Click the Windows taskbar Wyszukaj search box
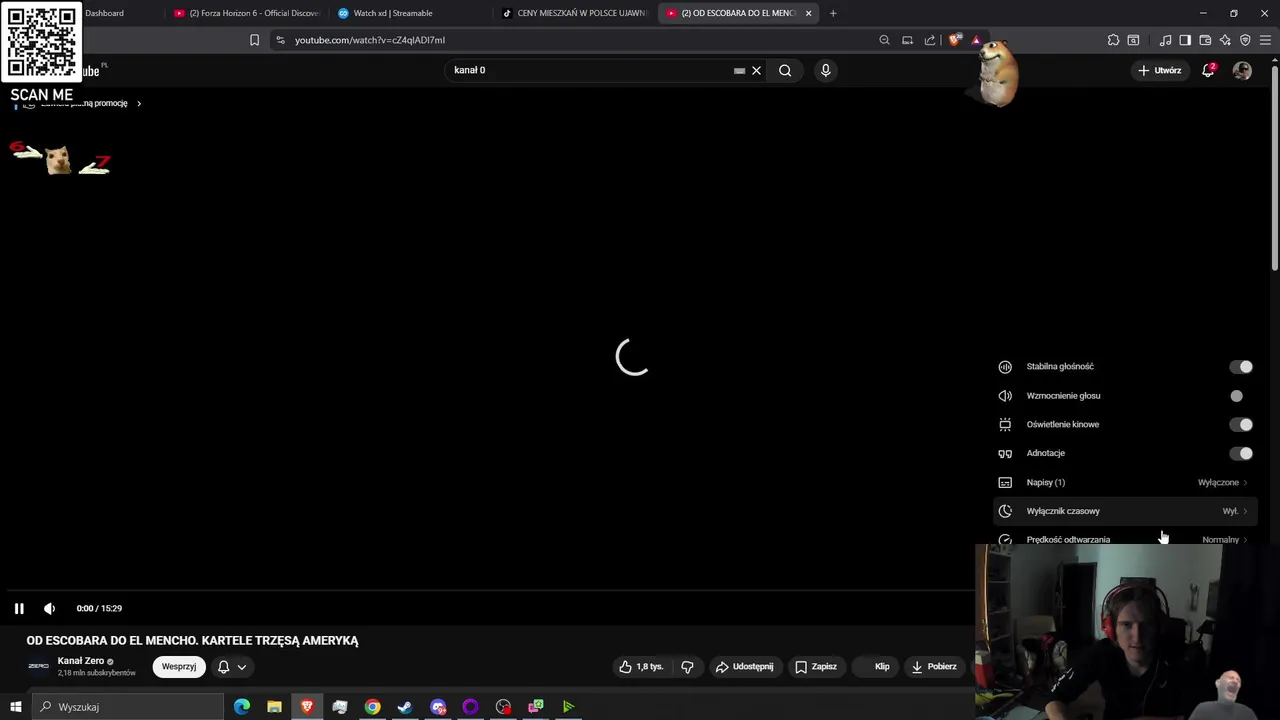Viewport: 1280px width, 720px height. [x=128, y=707]
